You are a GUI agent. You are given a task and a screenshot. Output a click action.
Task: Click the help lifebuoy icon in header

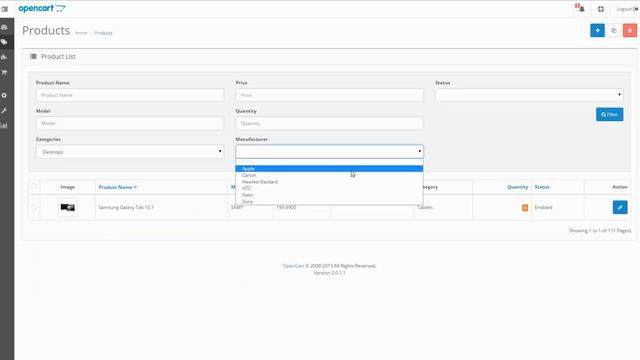[601, 9]
